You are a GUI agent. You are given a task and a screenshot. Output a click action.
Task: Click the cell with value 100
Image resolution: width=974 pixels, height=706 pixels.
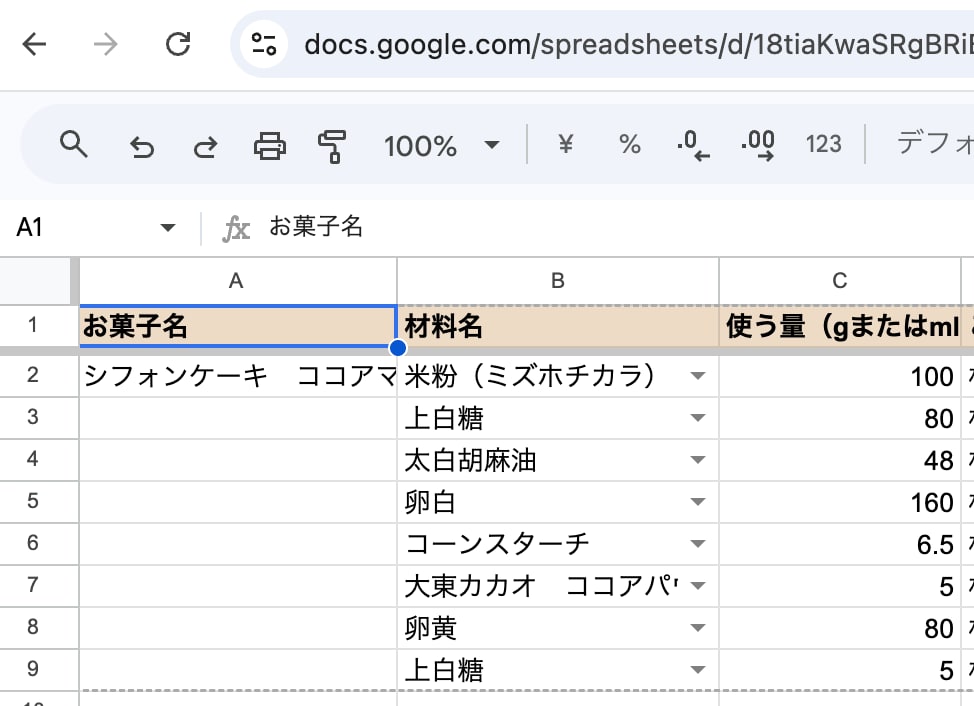(x=840, y=376)
